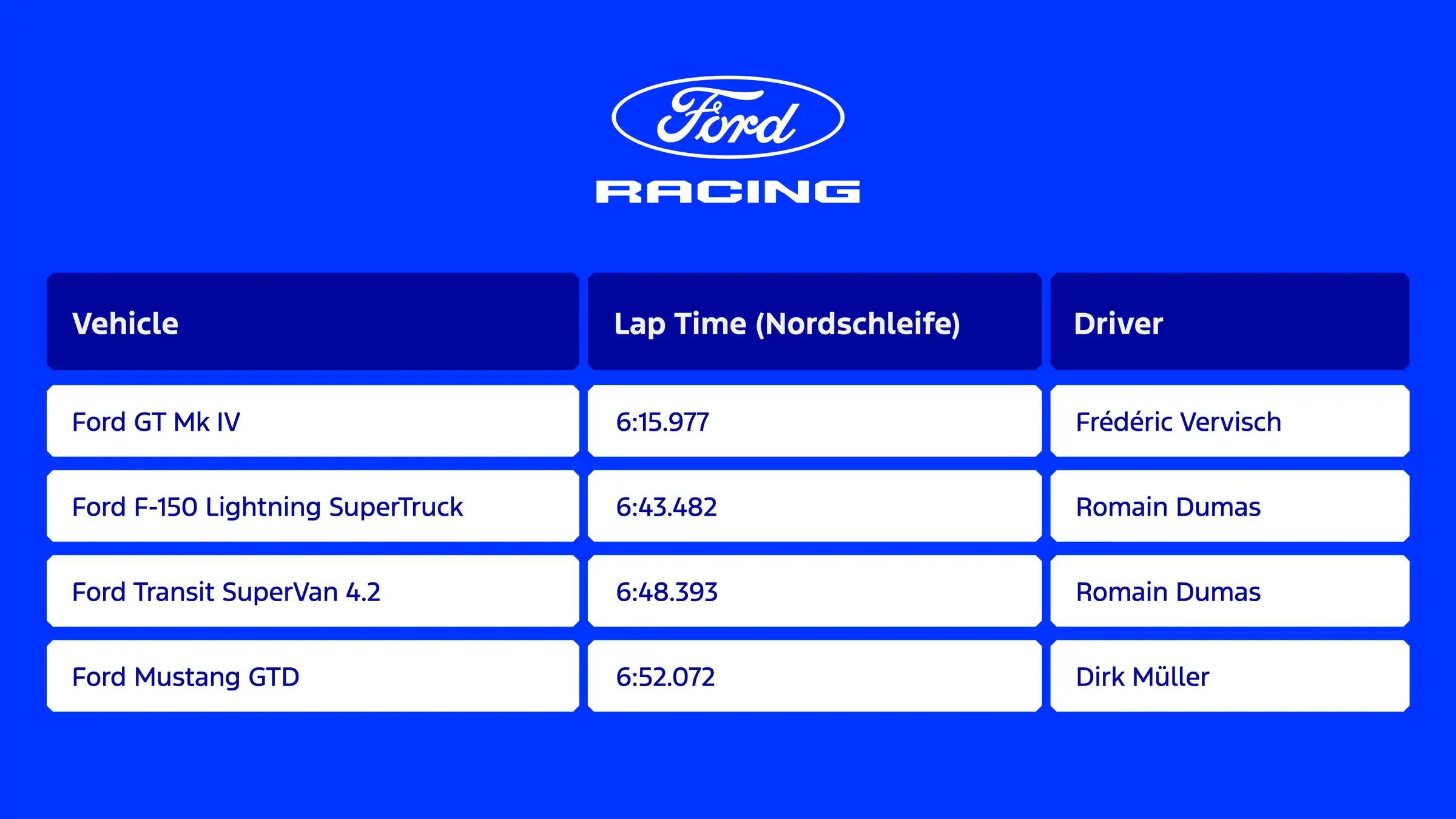The width and height of the screenshot is (1456, 819).
Task: Click the 6:15.977 lap time cell
Action: pyautogui.click(x=662, y=422)
